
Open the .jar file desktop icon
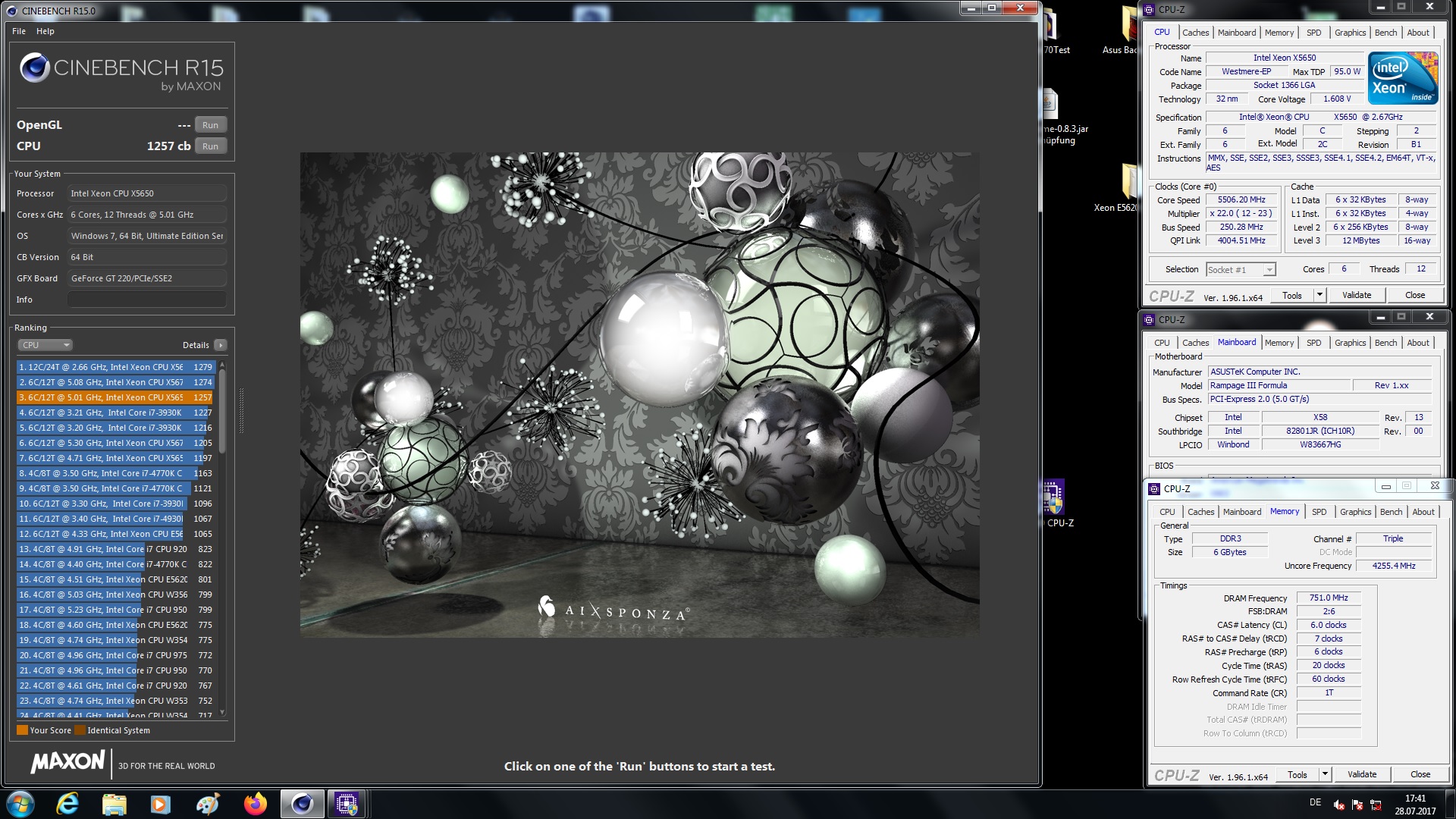coord(1050,104)
